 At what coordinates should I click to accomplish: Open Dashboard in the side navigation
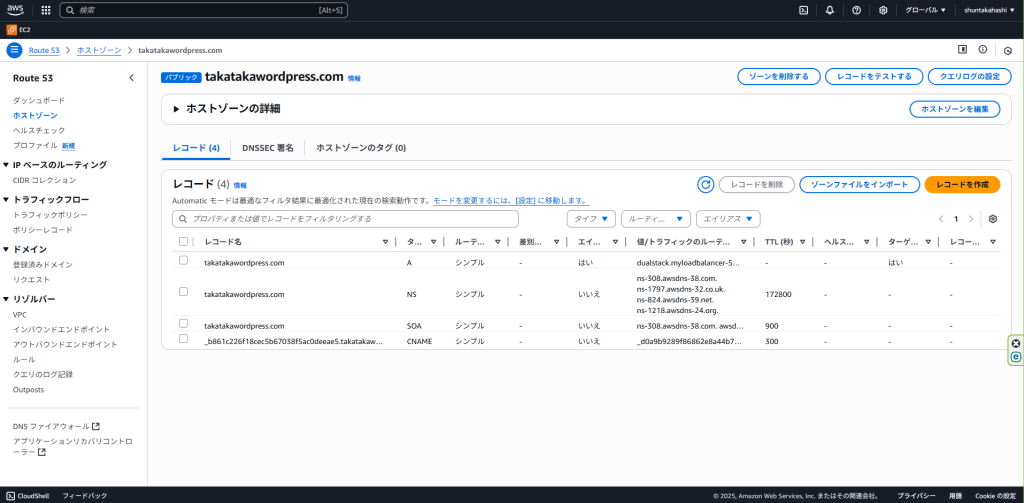coord(39,101)
